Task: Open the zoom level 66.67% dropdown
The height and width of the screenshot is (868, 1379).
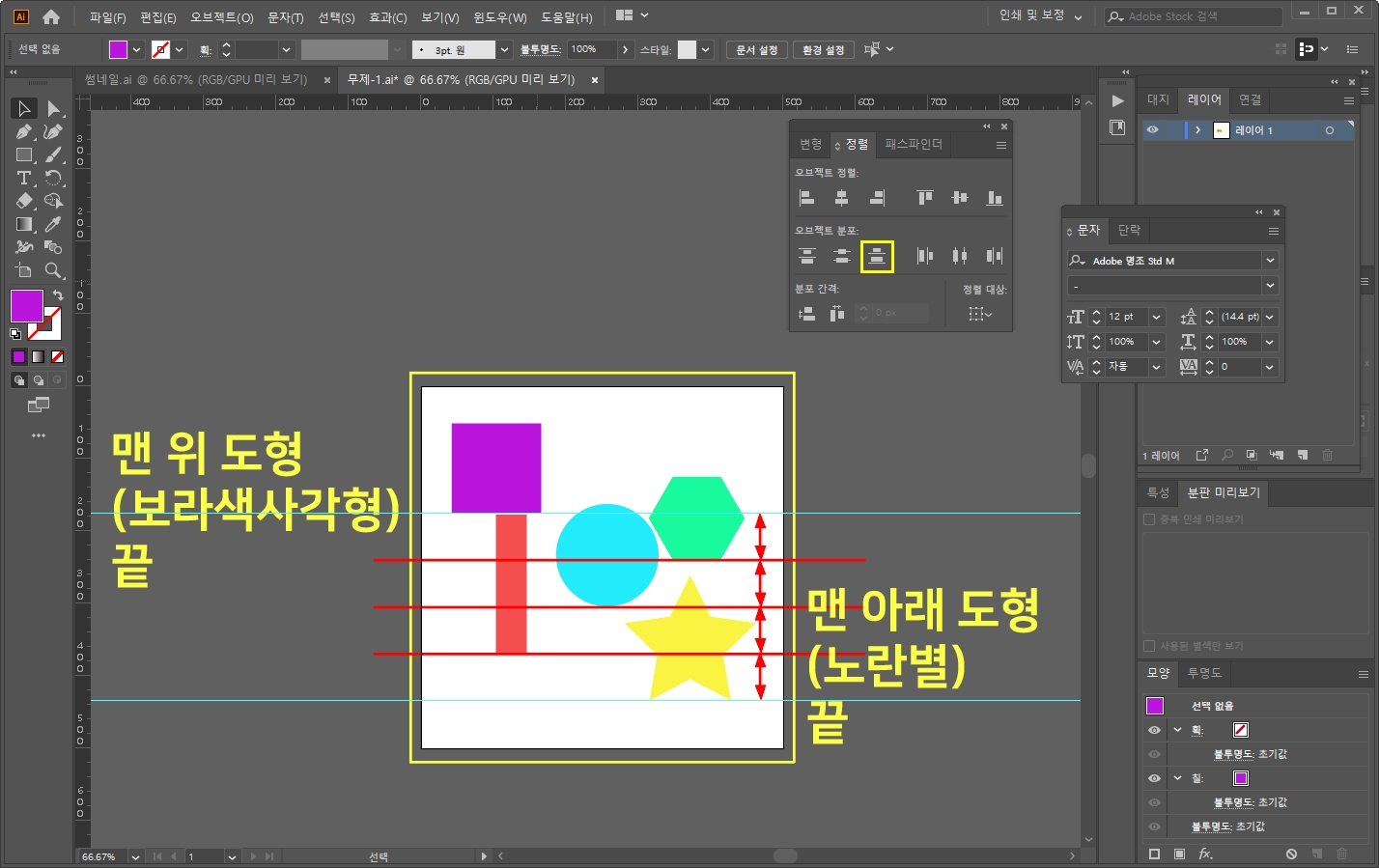Action: coord(135,856)
